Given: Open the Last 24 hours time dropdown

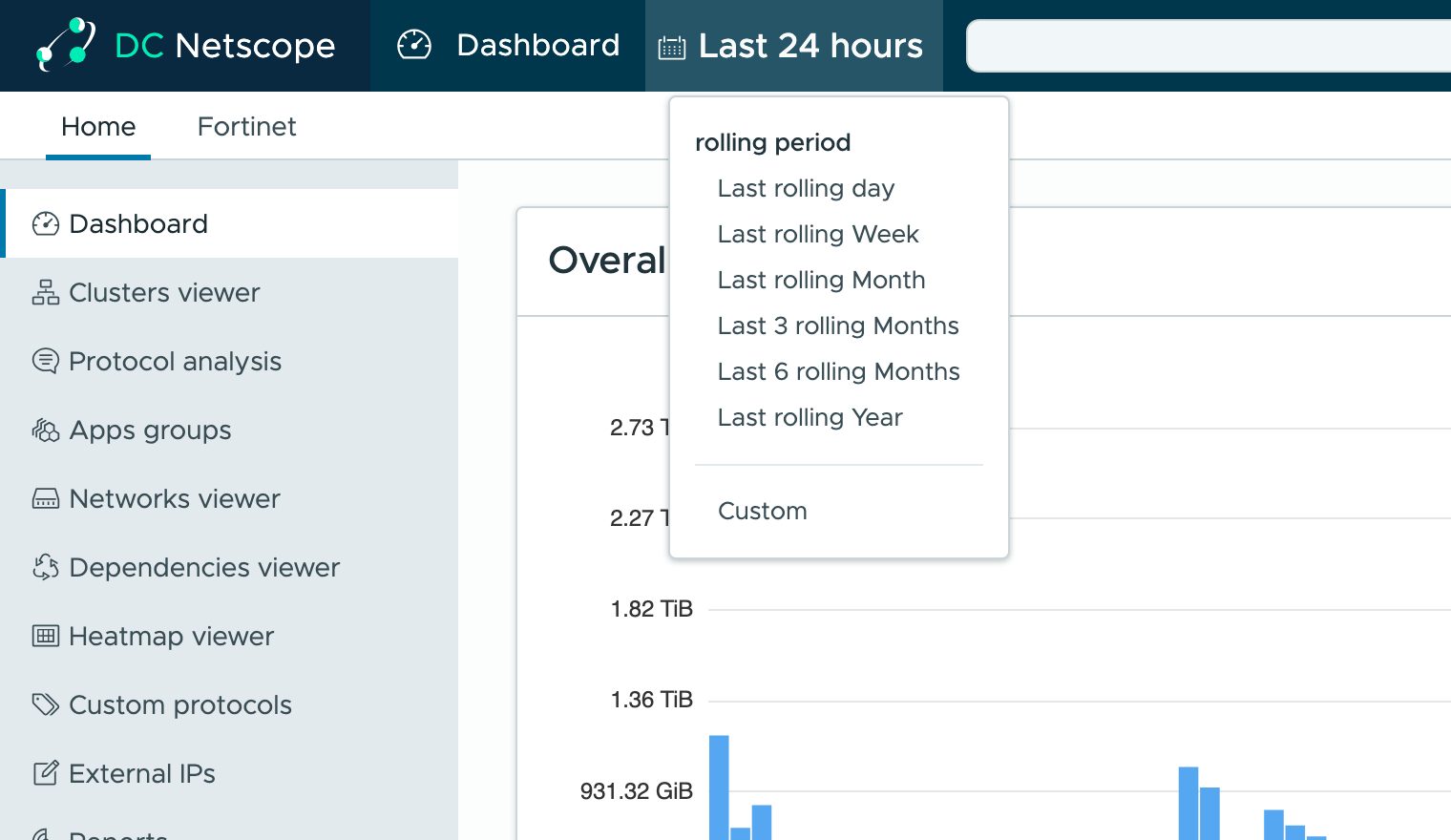Looking at the screenshot, I should pos(794,46).
